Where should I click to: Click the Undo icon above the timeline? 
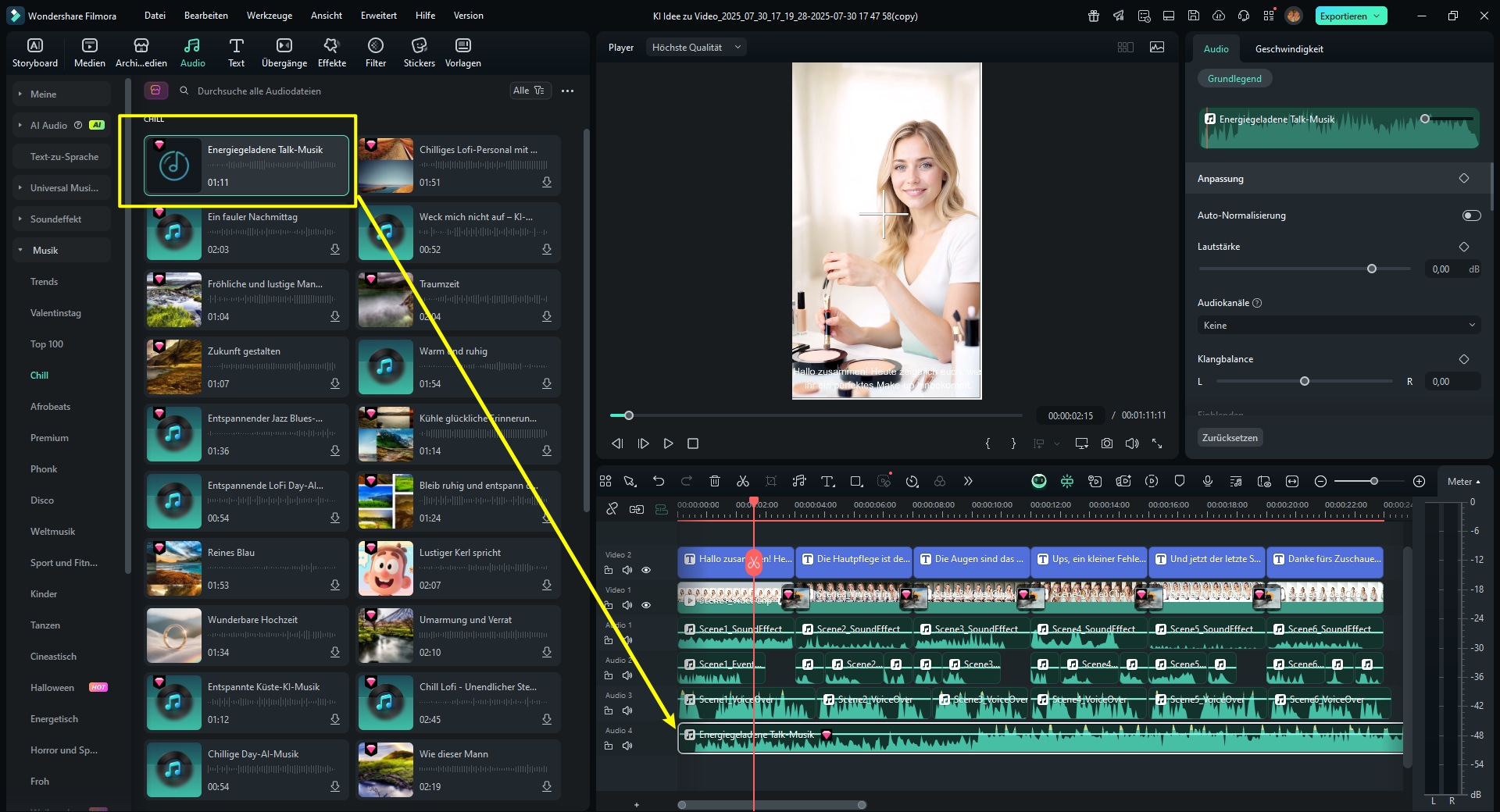tap(659, 481)
